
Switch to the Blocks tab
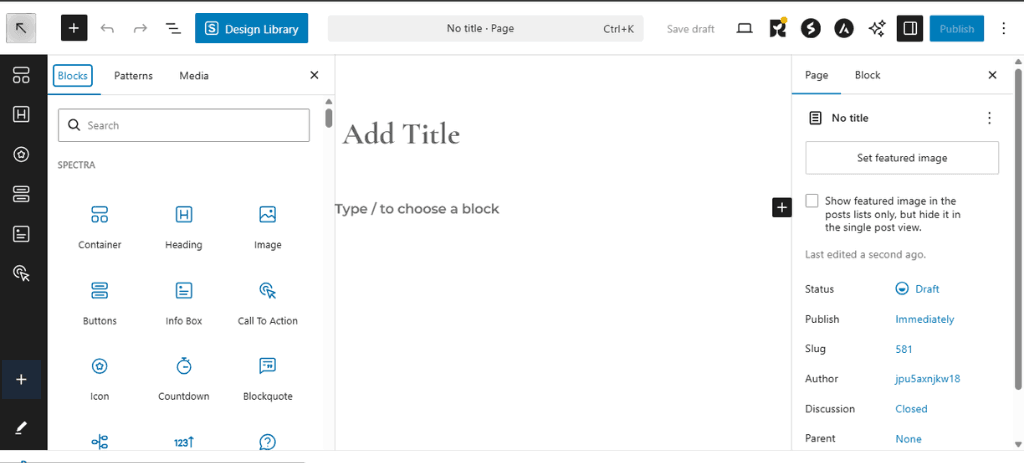72,76
